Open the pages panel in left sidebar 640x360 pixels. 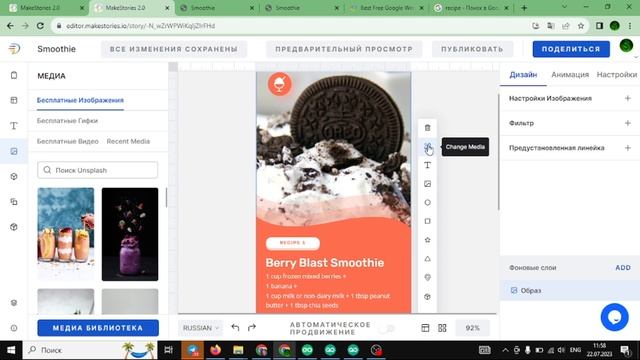[14, 76]
